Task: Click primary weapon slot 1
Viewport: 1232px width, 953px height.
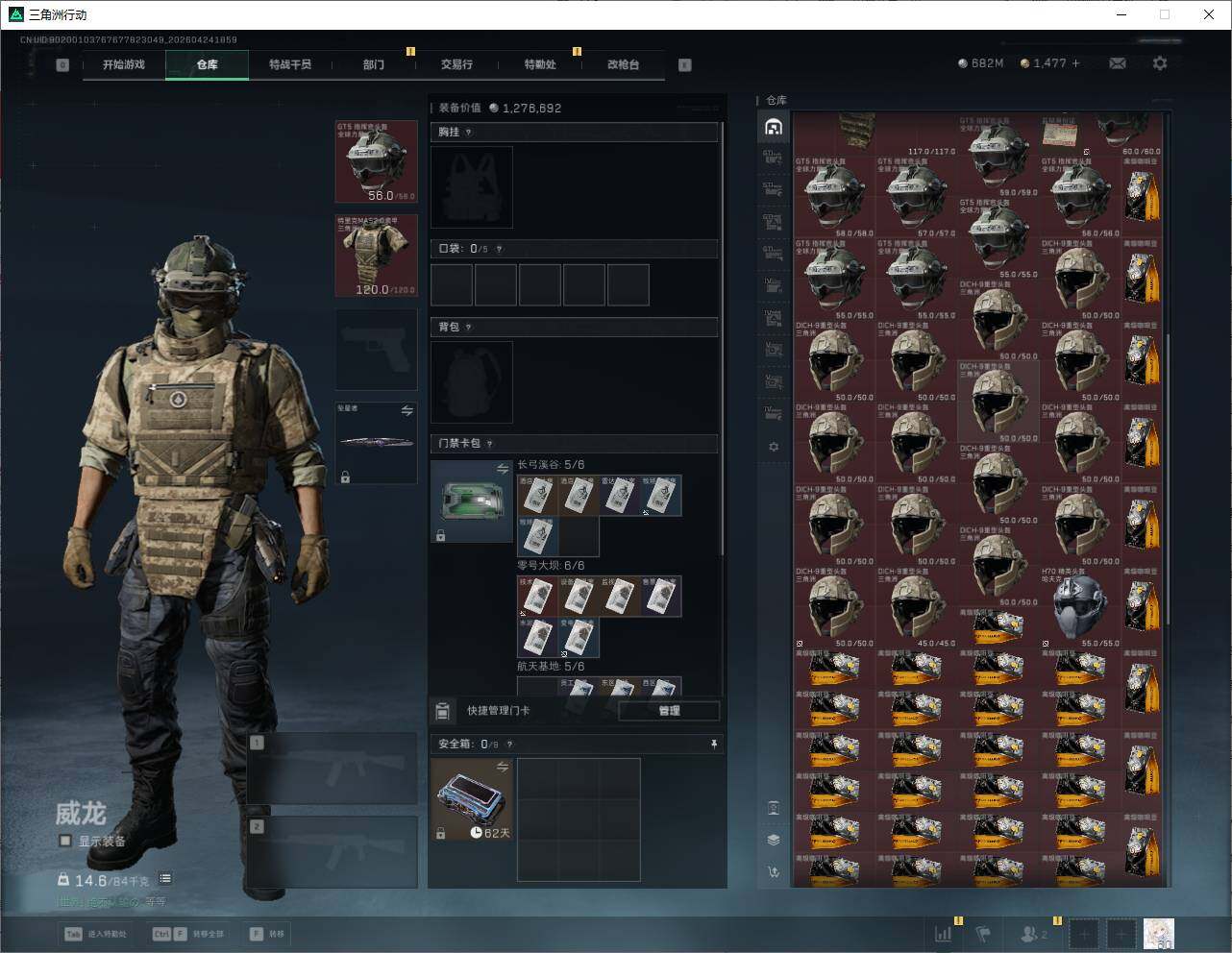Action: pyautogui.click(x=333, y=769)
